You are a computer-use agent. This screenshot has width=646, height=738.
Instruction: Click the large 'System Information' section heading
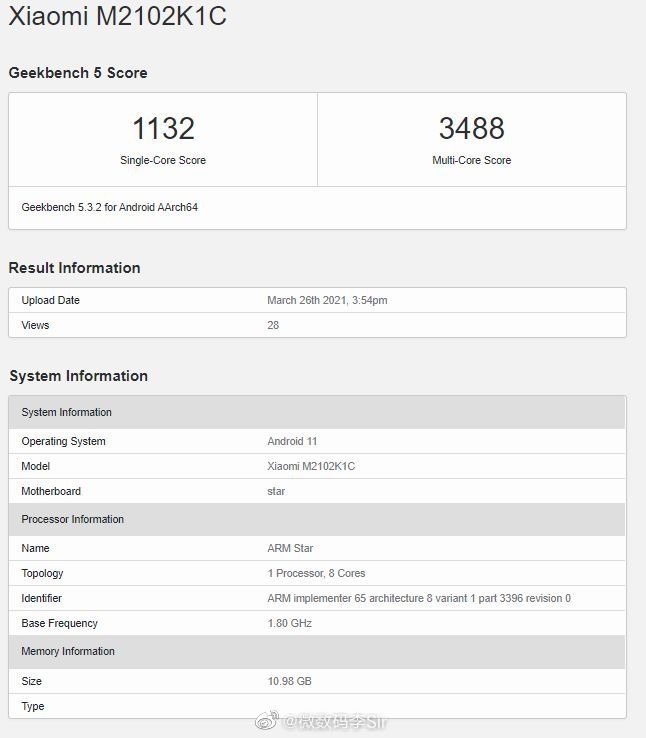(79, 376)
